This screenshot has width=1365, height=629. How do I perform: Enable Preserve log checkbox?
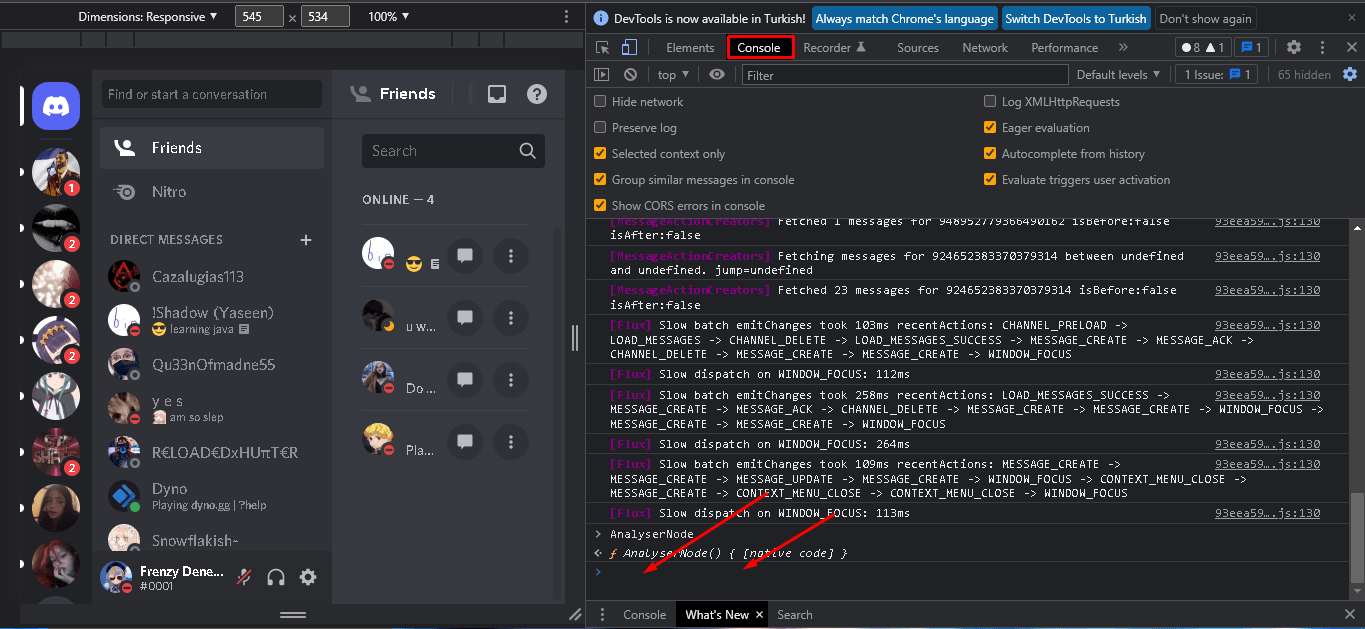[x=600, y=128]
